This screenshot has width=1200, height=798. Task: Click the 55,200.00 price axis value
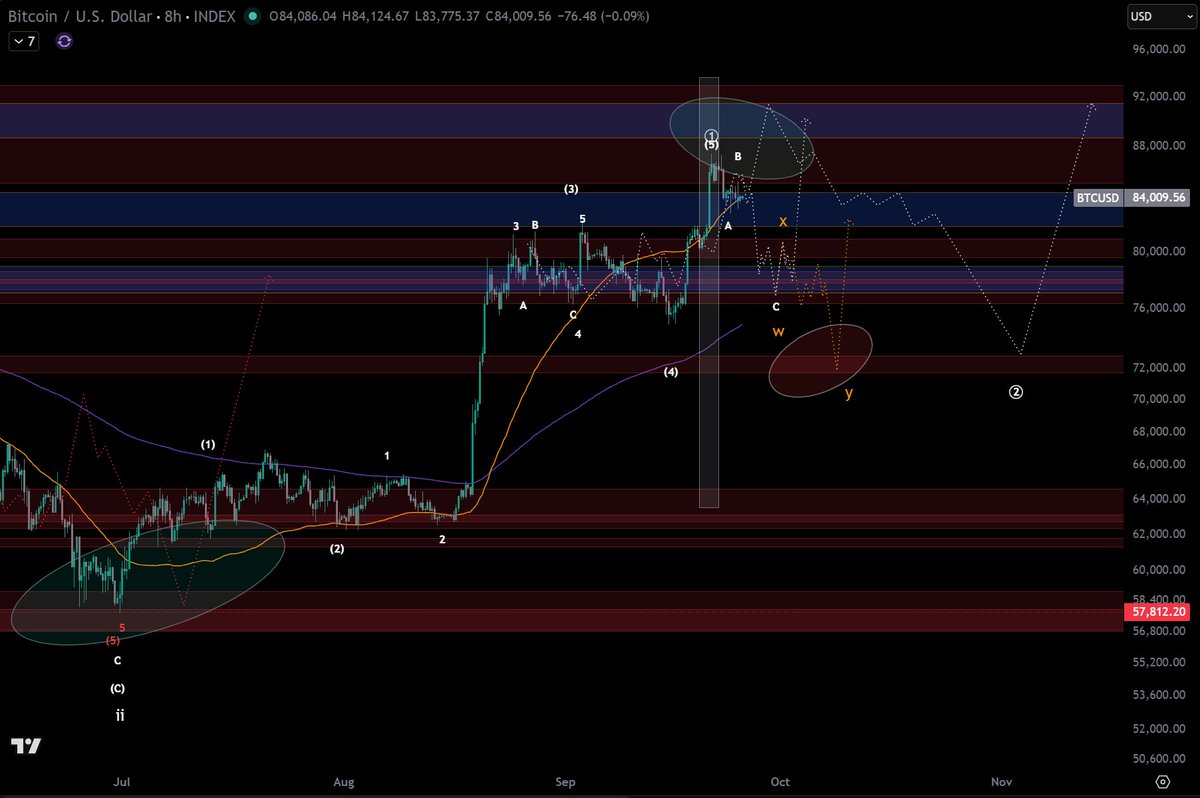click(x=1159, y=663)
